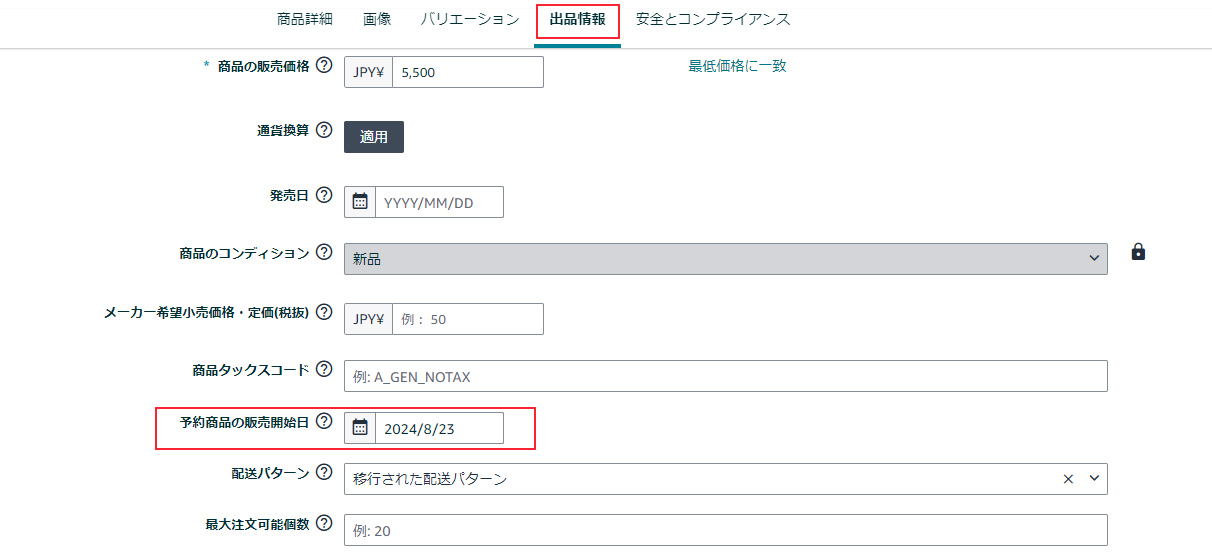The image size is (1212, 557).
Task: Click help icon next to 配送パターン
Action: click(324, 473)
